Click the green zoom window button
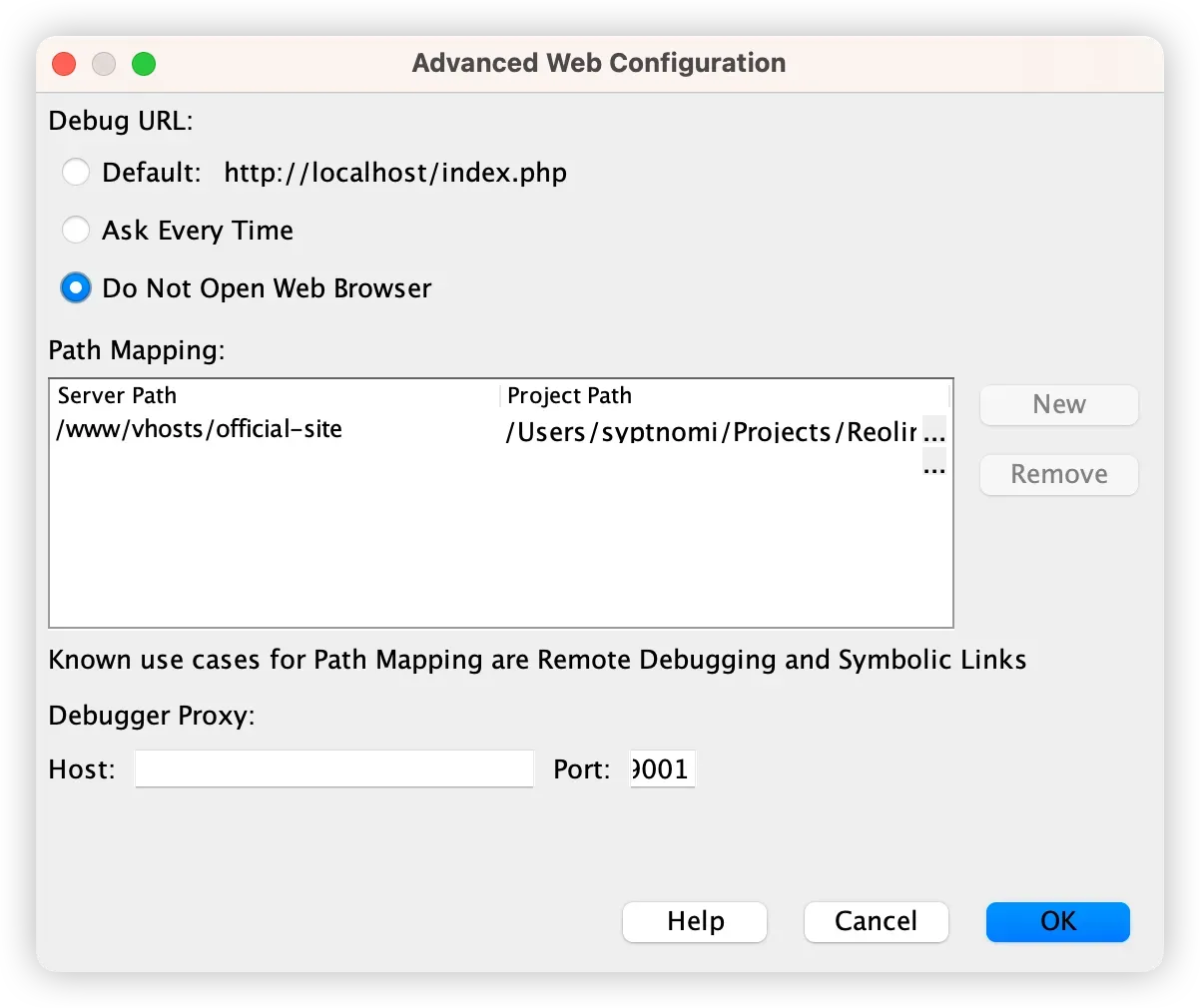 click(144, 64)
